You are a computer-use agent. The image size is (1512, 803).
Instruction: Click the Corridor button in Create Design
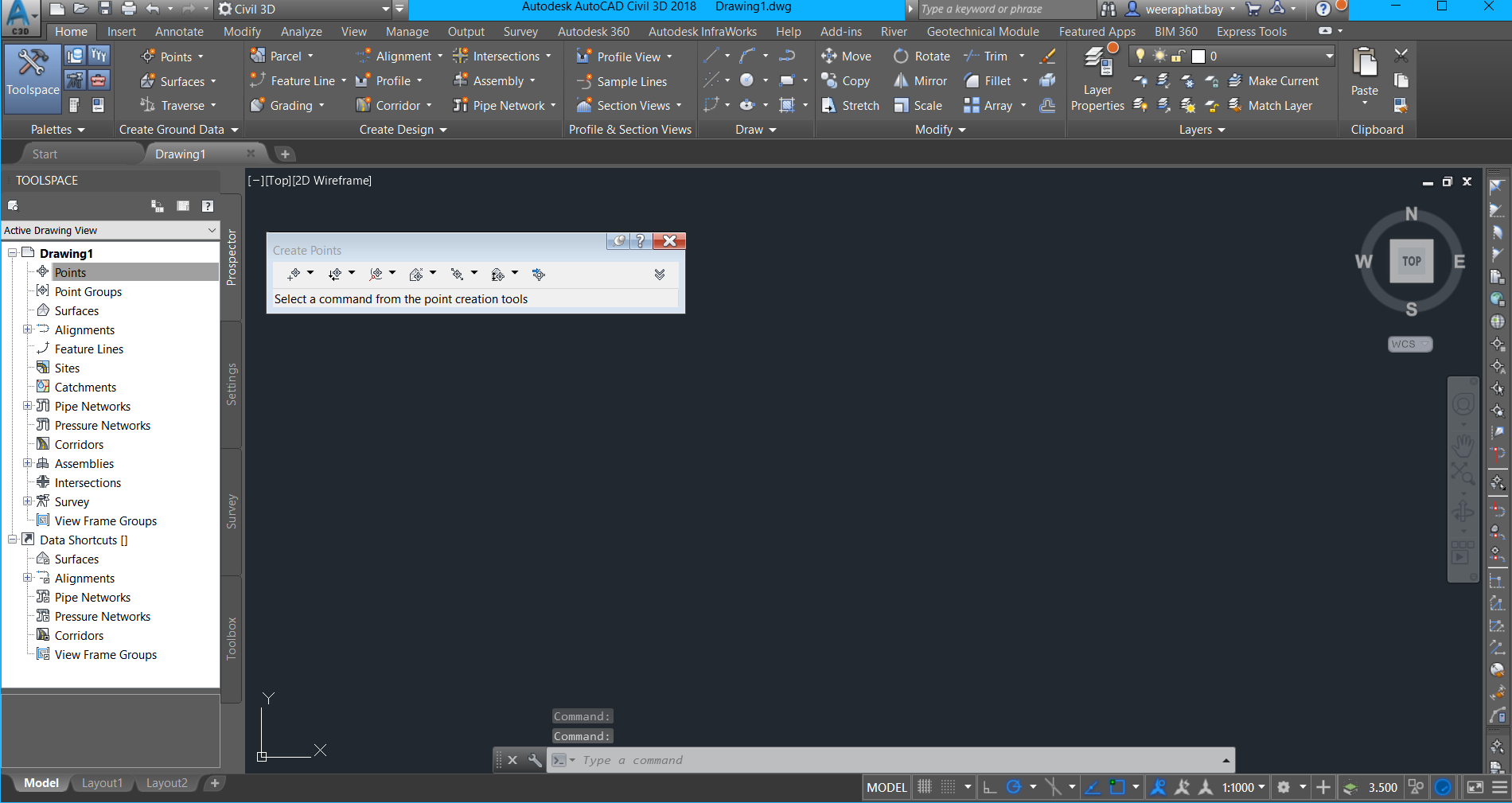(393, 106)
